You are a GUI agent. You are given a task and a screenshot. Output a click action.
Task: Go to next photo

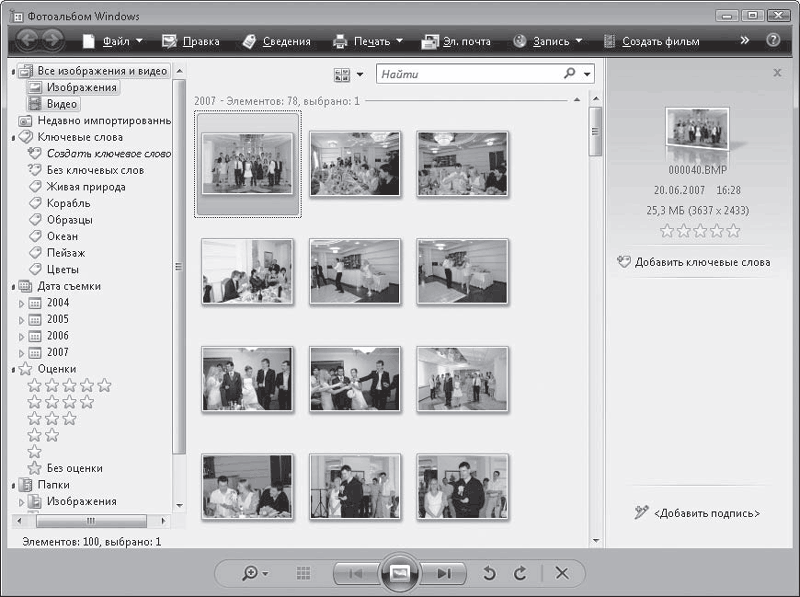pyautogui.click(x=444, y=573)
